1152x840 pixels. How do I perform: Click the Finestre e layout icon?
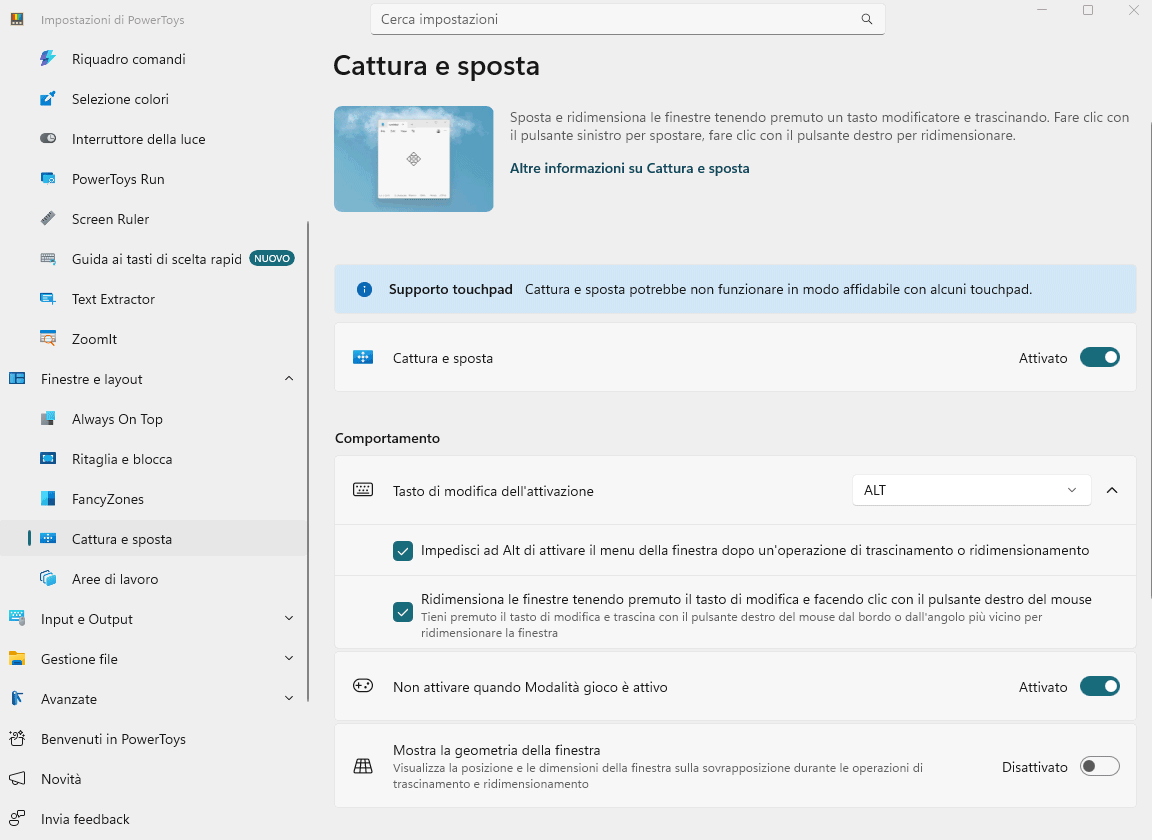[17, 378]
